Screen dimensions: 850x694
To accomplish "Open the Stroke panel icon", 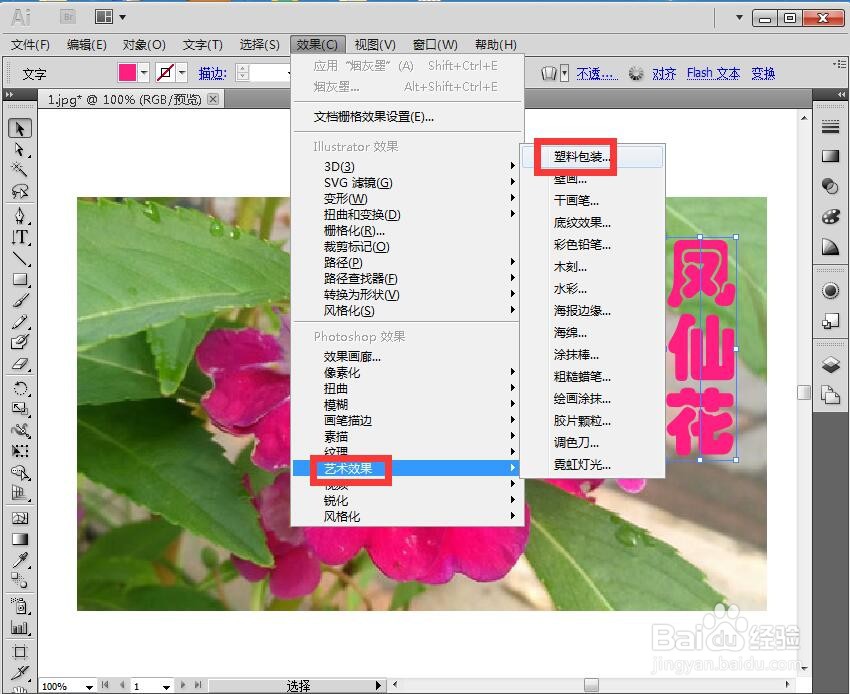I will (830, 127).
